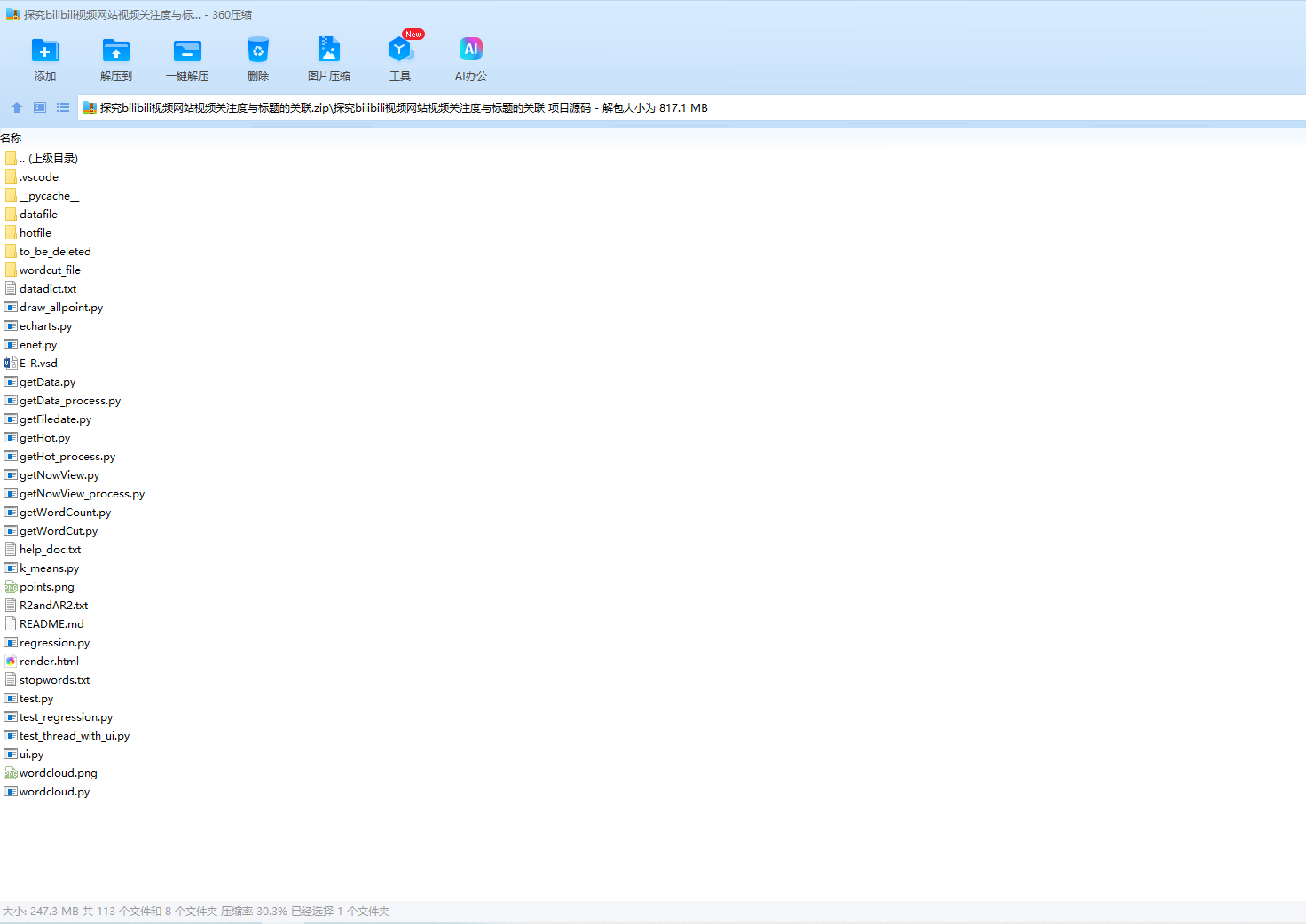The height and width of the screenshot is (924, 1306).
Task: Select the render.html file
Action: pyautogui.click(x=49, y=662)
